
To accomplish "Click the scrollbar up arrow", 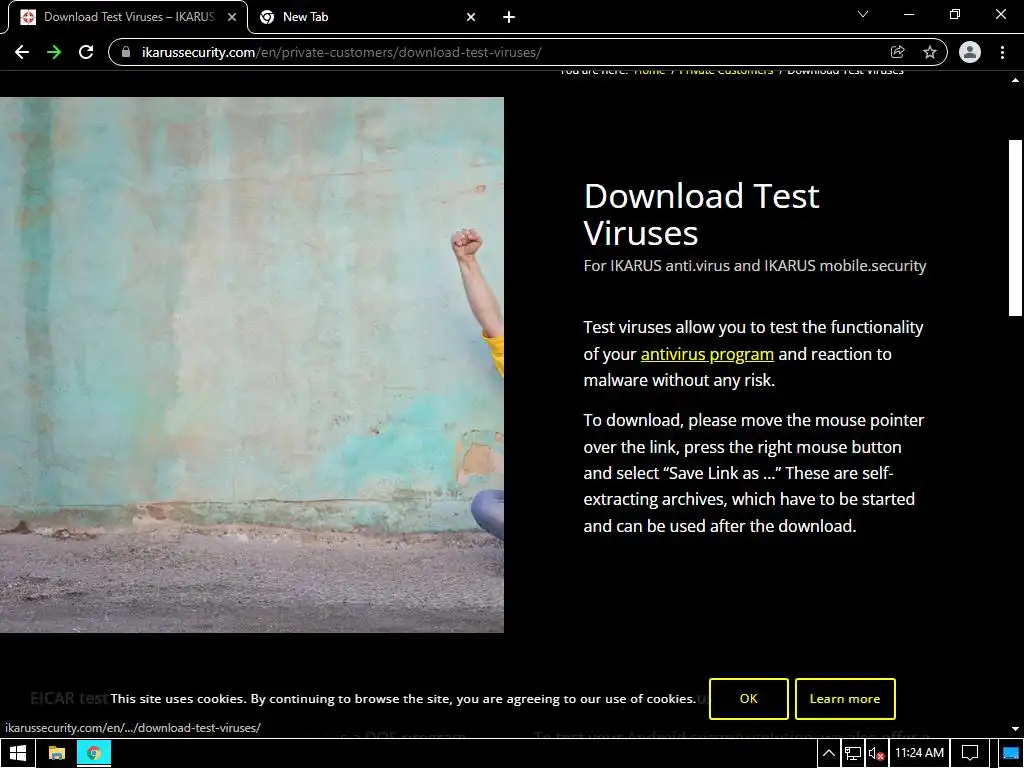I will (x=1016, y=81).
